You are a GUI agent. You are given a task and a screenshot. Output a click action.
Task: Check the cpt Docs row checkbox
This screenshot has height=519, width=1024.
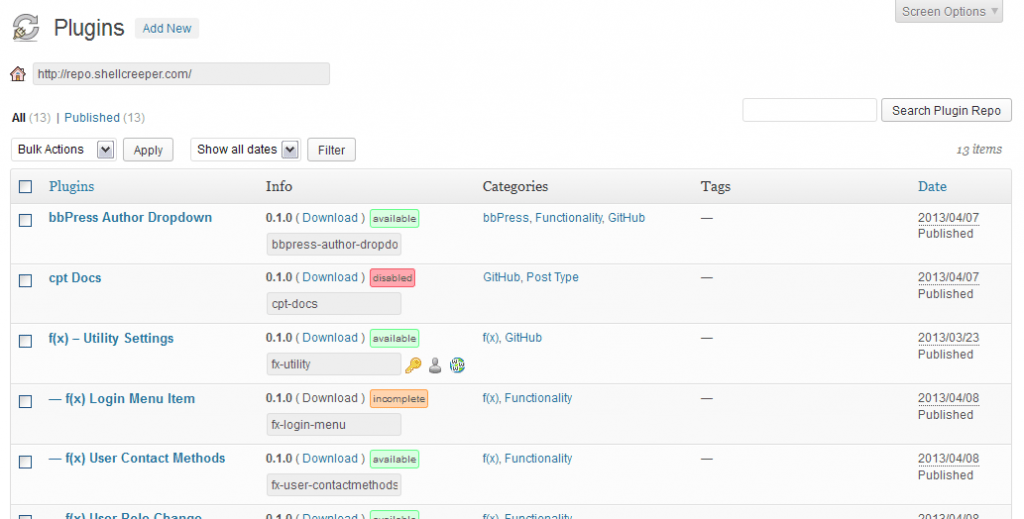click(x=25, y=281)
